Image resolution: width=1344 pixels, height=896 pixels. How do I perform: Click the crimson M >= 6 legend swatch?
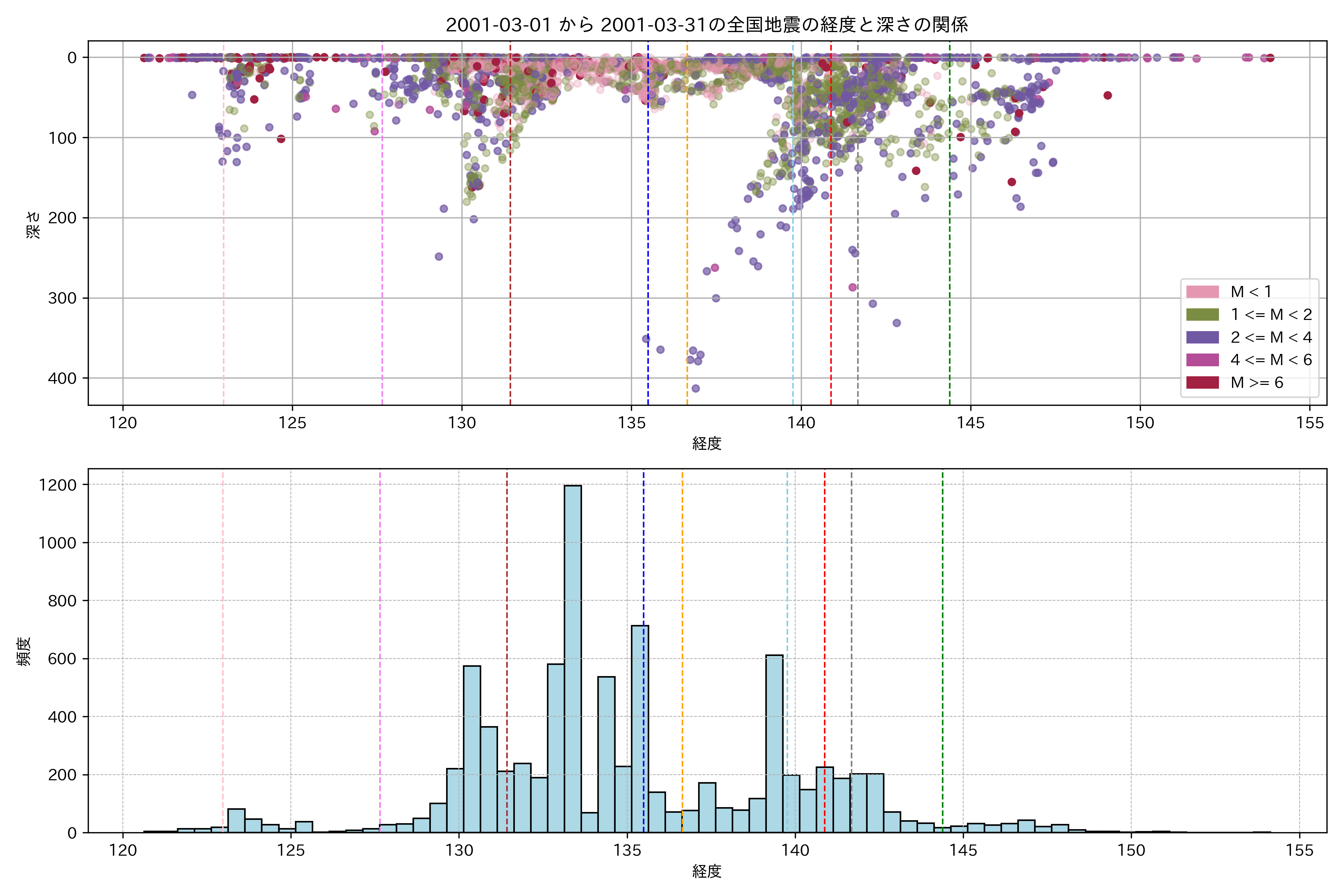point(1202,382)
